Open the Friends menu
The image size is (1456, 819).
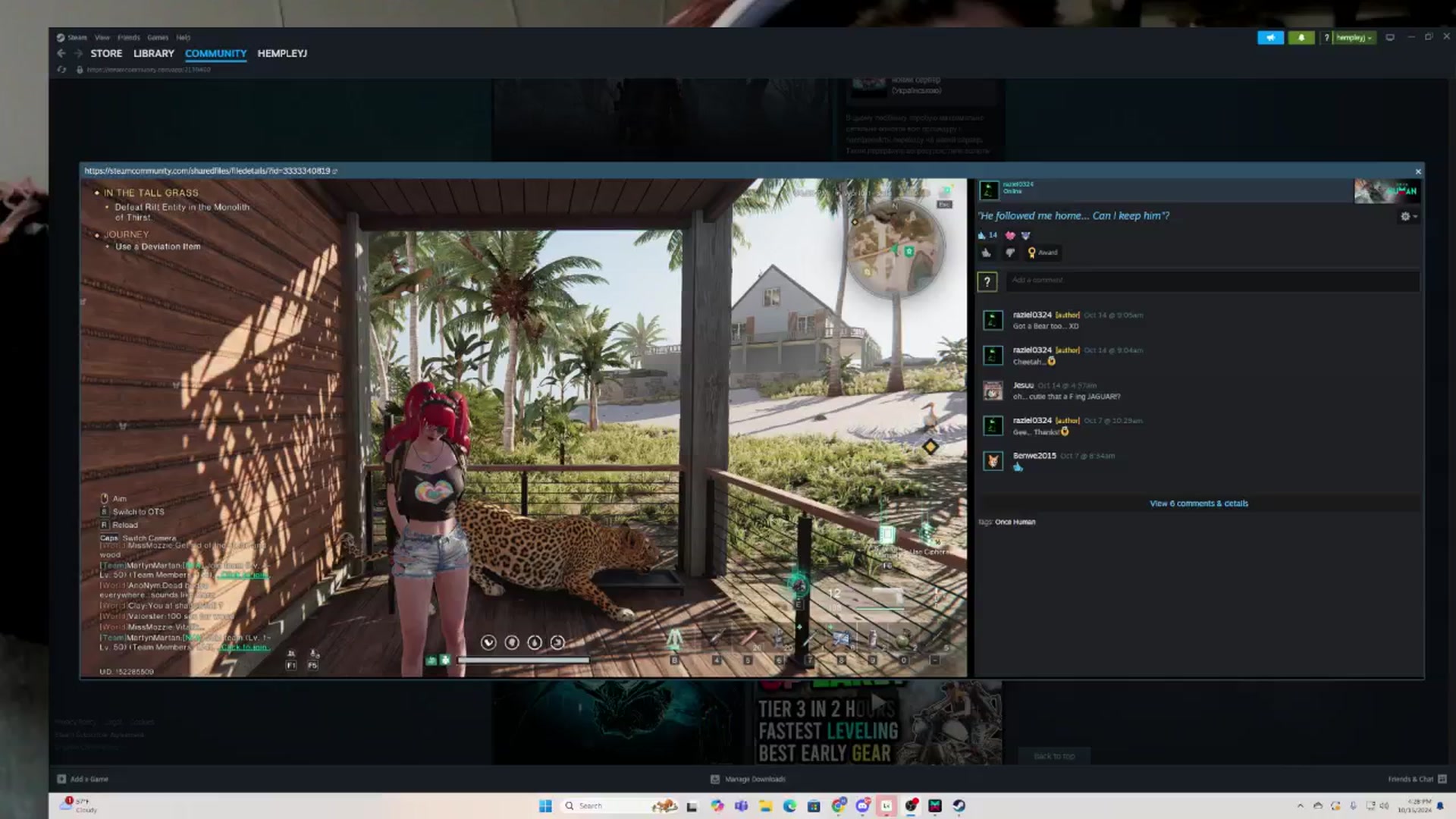tap(129, 37)
